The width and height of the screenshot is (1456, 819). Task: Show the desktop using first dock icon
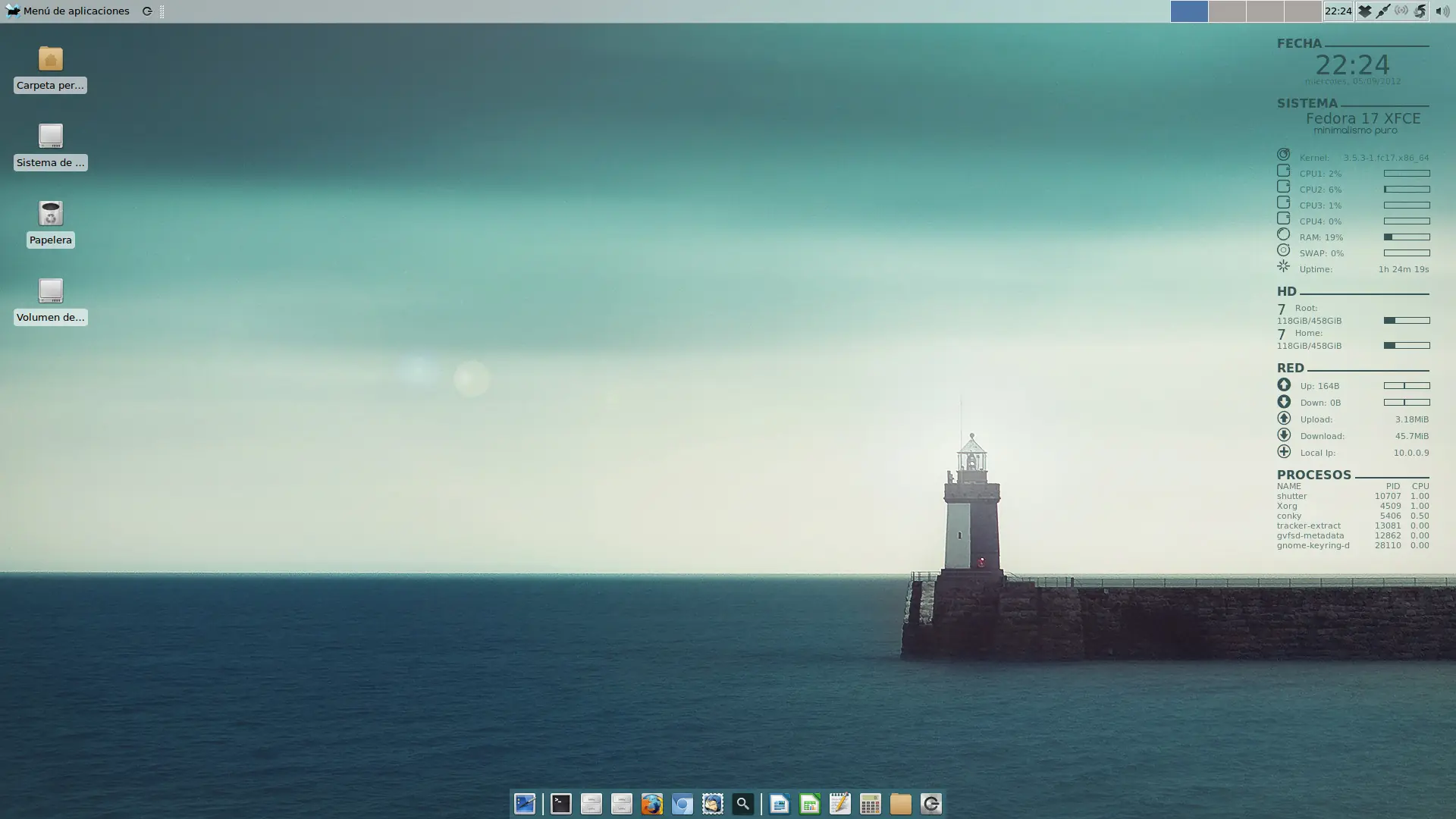525,804
